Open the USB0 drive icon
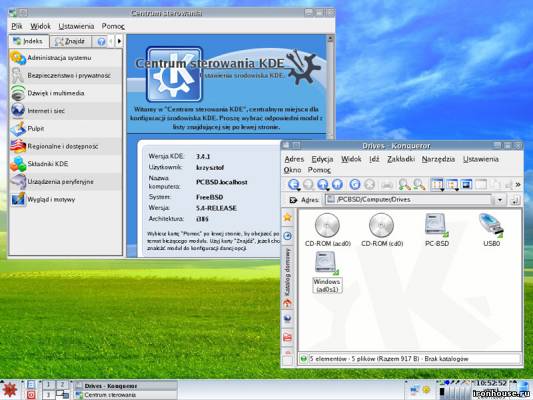 (491, 229)
